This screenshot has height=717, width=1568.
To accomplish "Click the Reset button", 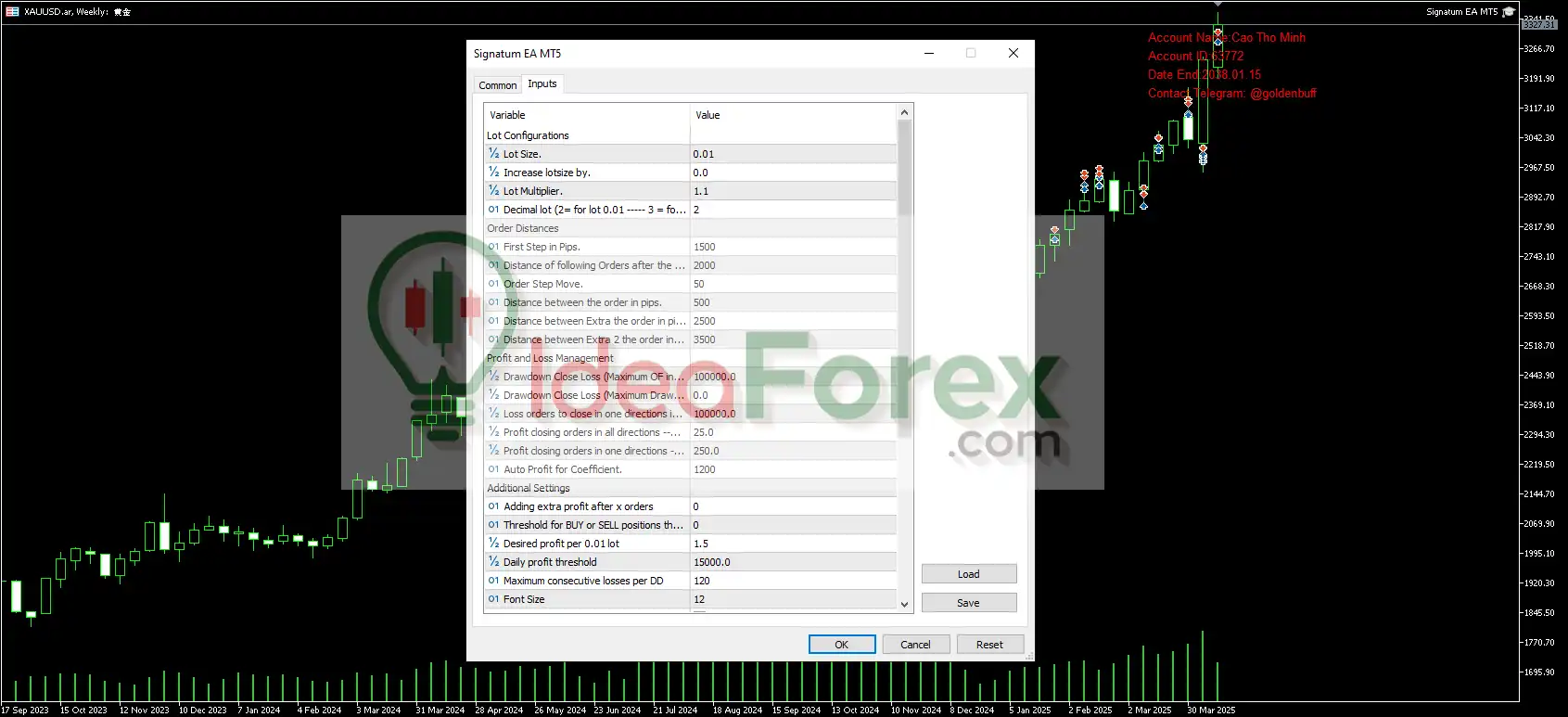I will (989, 645).
